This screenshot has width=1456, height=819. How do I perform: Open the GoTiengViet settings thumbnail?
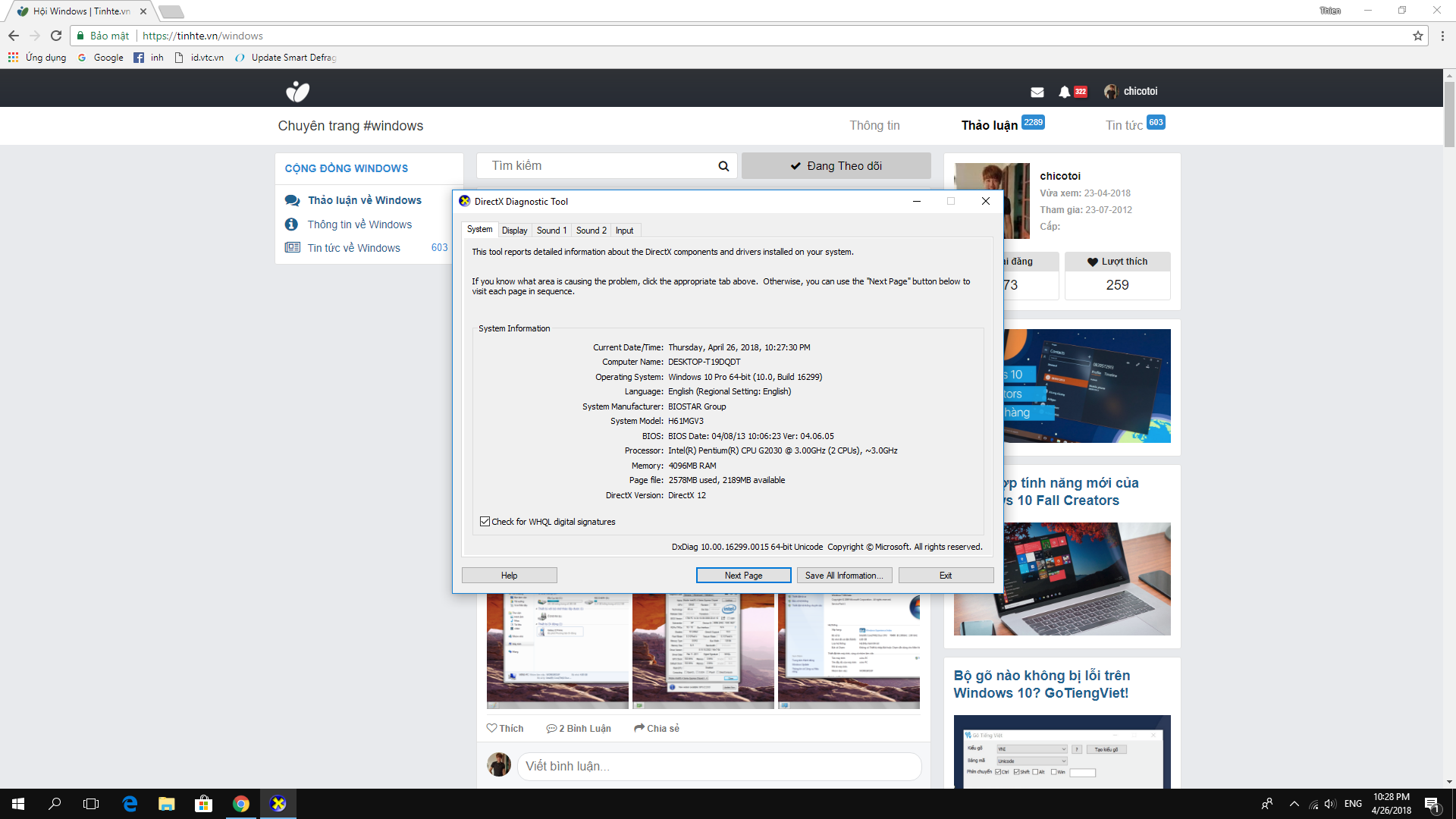[1062, 752]
